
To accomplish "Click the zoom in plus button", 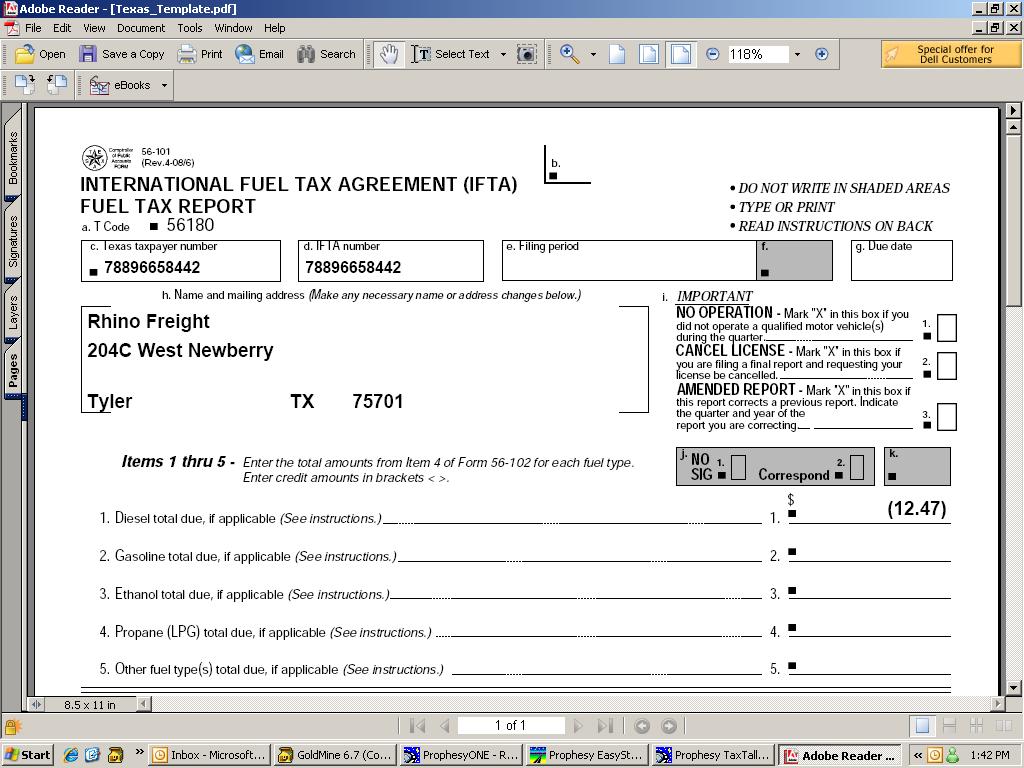I will pos(822,54).
